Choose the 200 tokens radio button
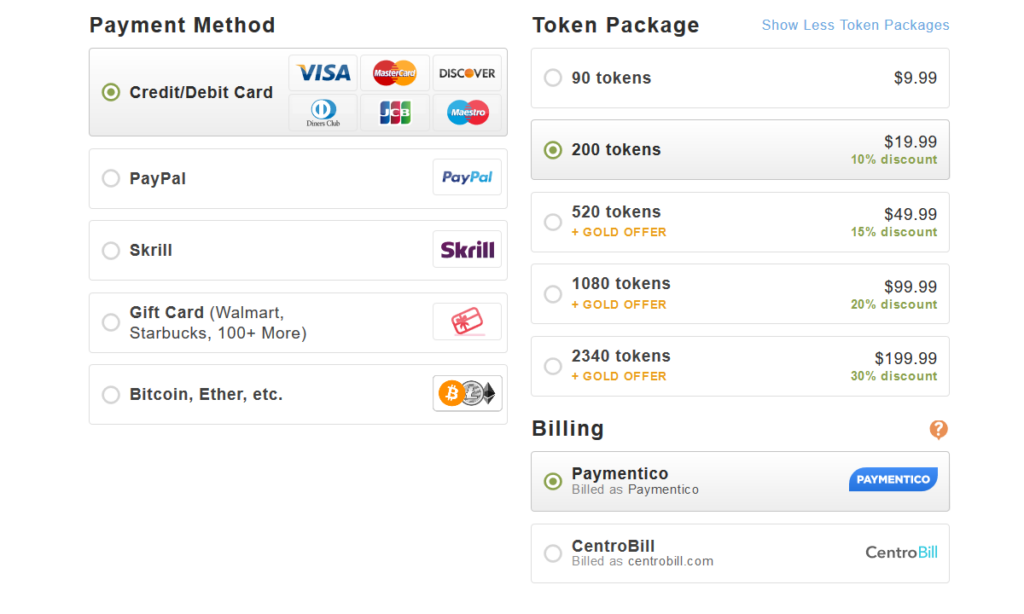Viewport: 1024px width, 614px height. [x=553, y=150]
